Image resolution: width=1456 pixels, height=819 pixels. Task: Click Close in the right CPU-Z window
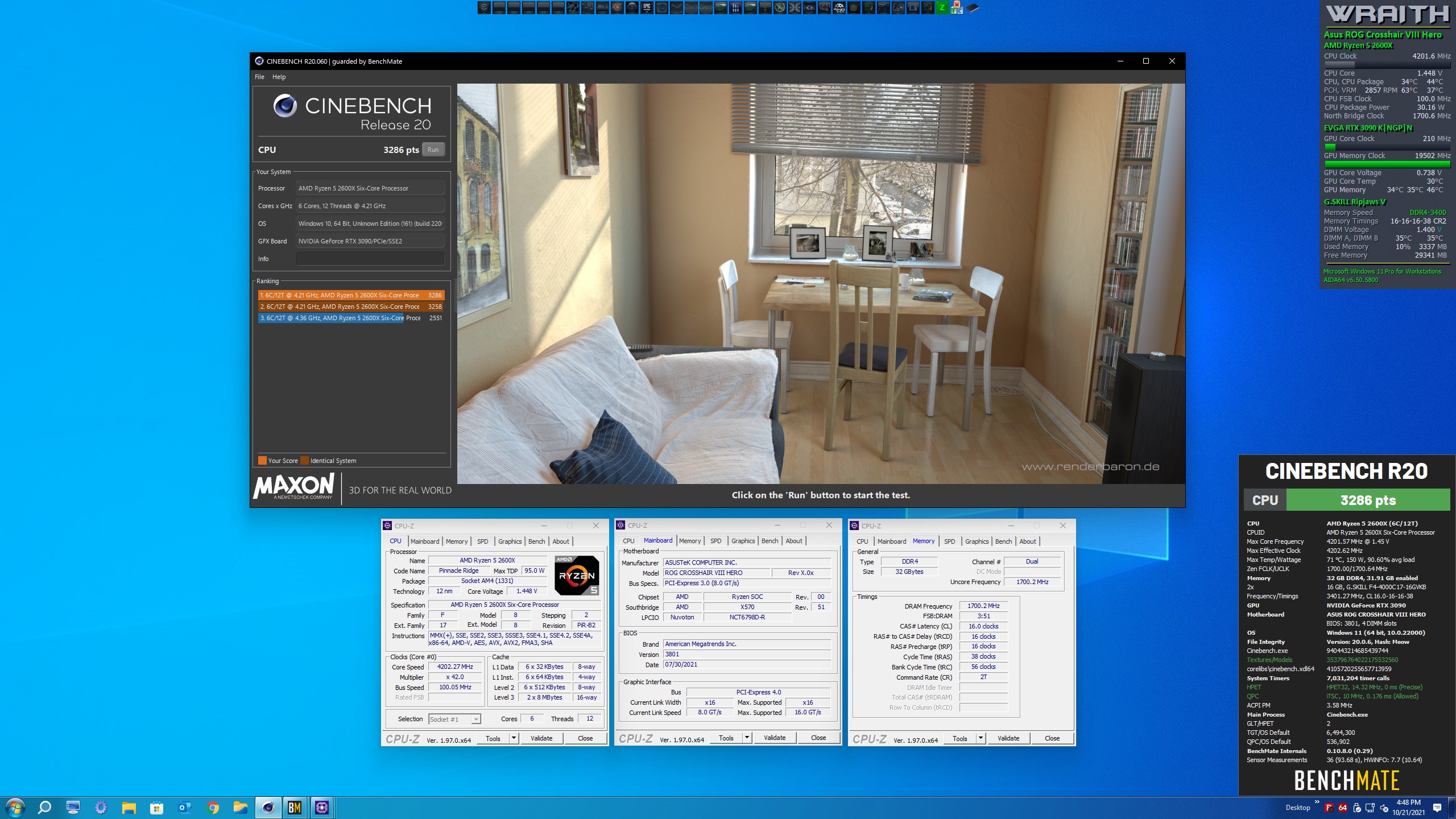pyautogui.click(x=1052, y=738)
